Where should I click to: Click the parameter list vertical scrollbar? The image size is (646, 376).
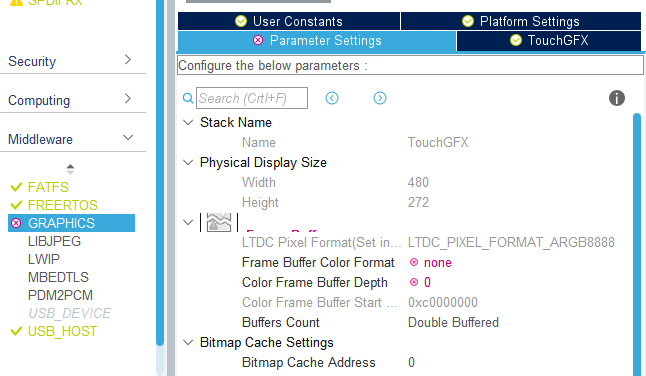coord(637,243)
